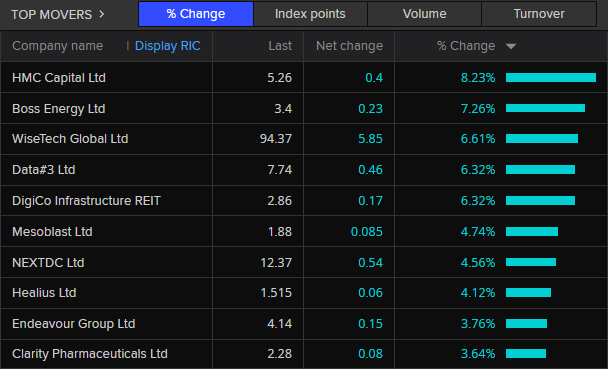Click the 4.12% change value
Image resolution: width=608 pixels, height=369 pixels.
point(478,293)
